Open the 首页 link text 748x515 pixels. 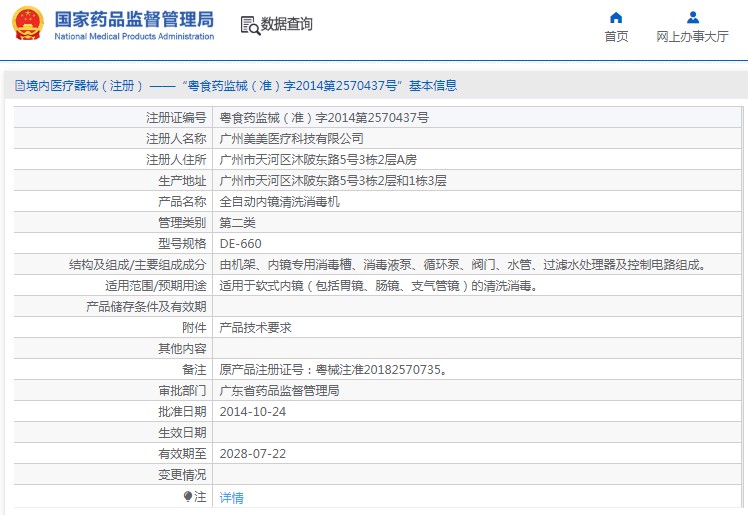coord(616,36)
